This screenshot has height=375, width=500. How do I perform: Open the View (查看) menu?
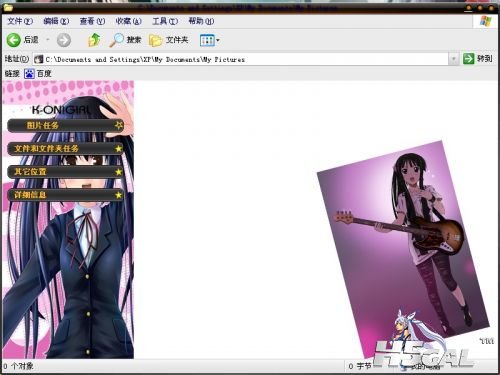tap(92, 21)
